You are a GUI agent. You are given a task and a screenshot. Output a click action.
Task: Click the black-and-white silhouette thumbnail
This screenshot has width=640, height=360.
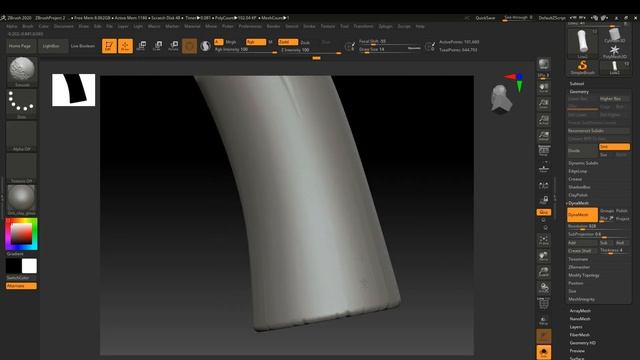[73, 90]
